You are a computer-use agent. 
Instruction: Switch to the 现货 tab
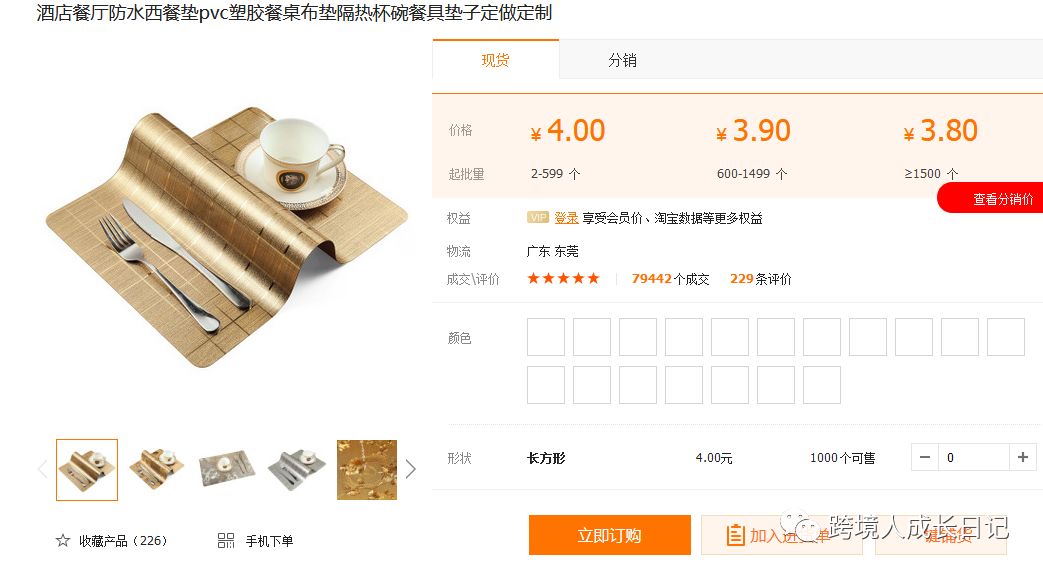pos(496,60)
